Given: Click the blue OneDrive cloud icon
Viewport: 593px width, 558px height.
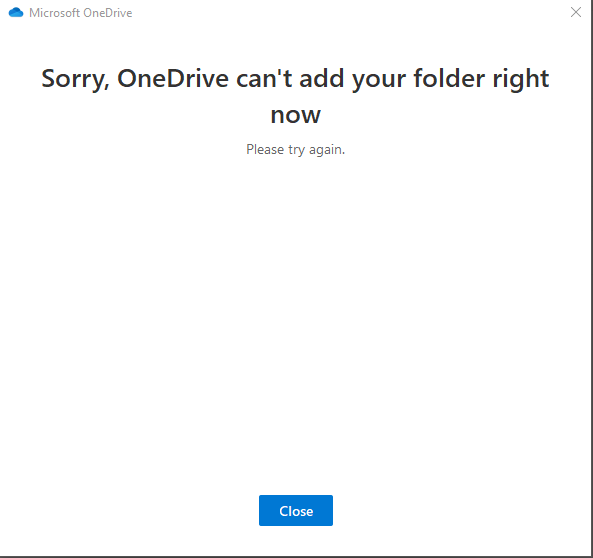Looking at the screenshot, I should pos(16,12).
